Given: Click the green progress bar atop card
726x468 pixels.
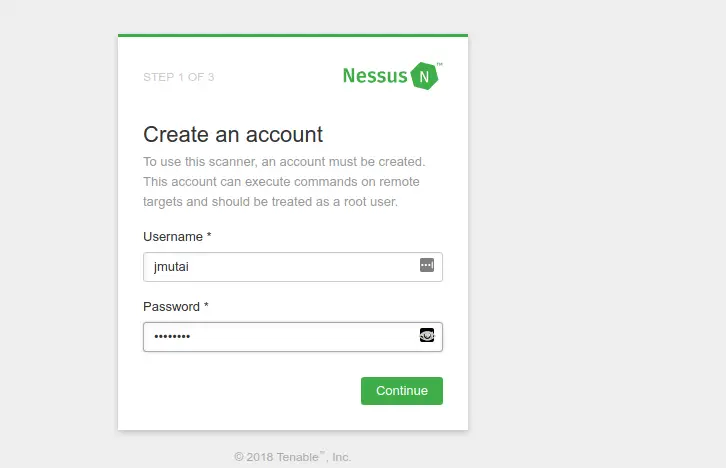Looking at the screenshot, I should coord(293,35).
